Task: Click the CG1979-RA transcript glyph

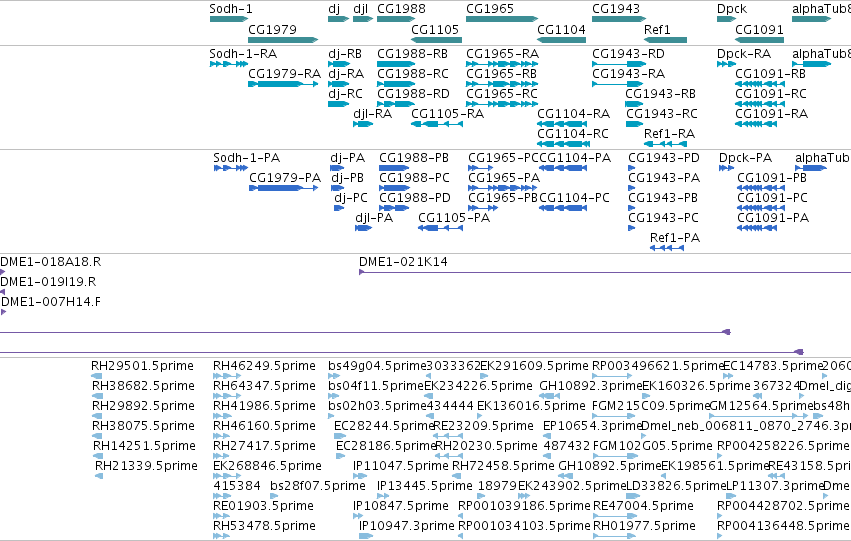Action: [283, 84]
